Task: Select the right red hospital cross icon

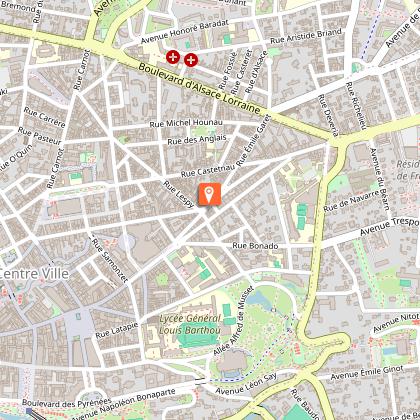Action: 191,60
